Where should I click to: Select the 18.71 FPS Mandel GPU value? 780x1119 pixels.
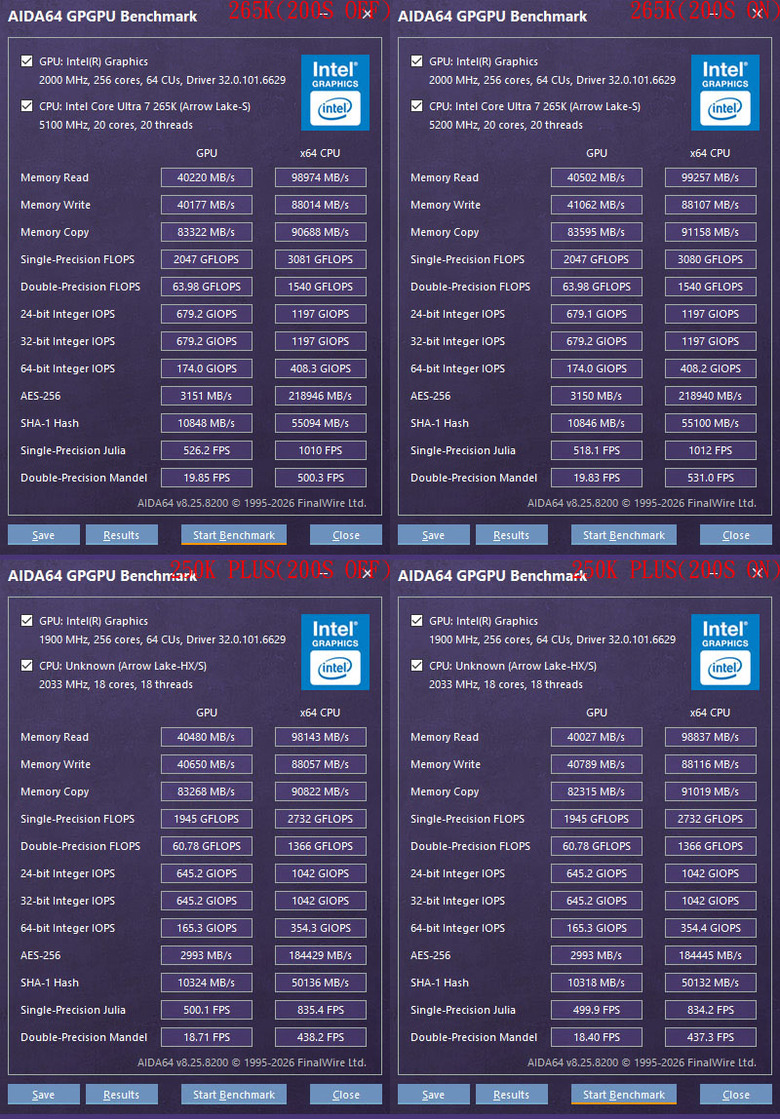(206, 1037)
